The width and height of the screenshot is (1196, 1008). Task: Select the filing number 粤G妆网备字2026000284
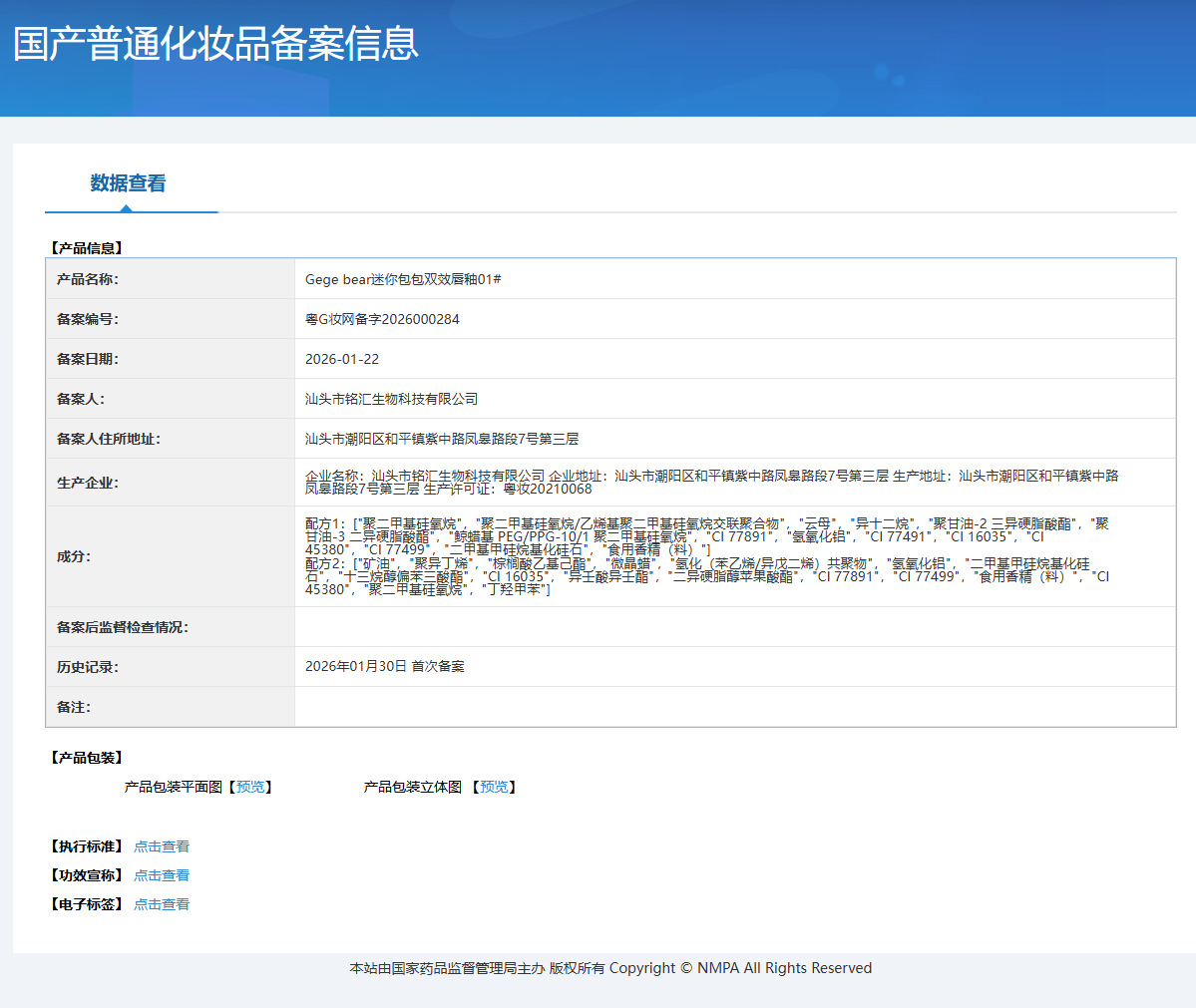[x=382, y=319]
